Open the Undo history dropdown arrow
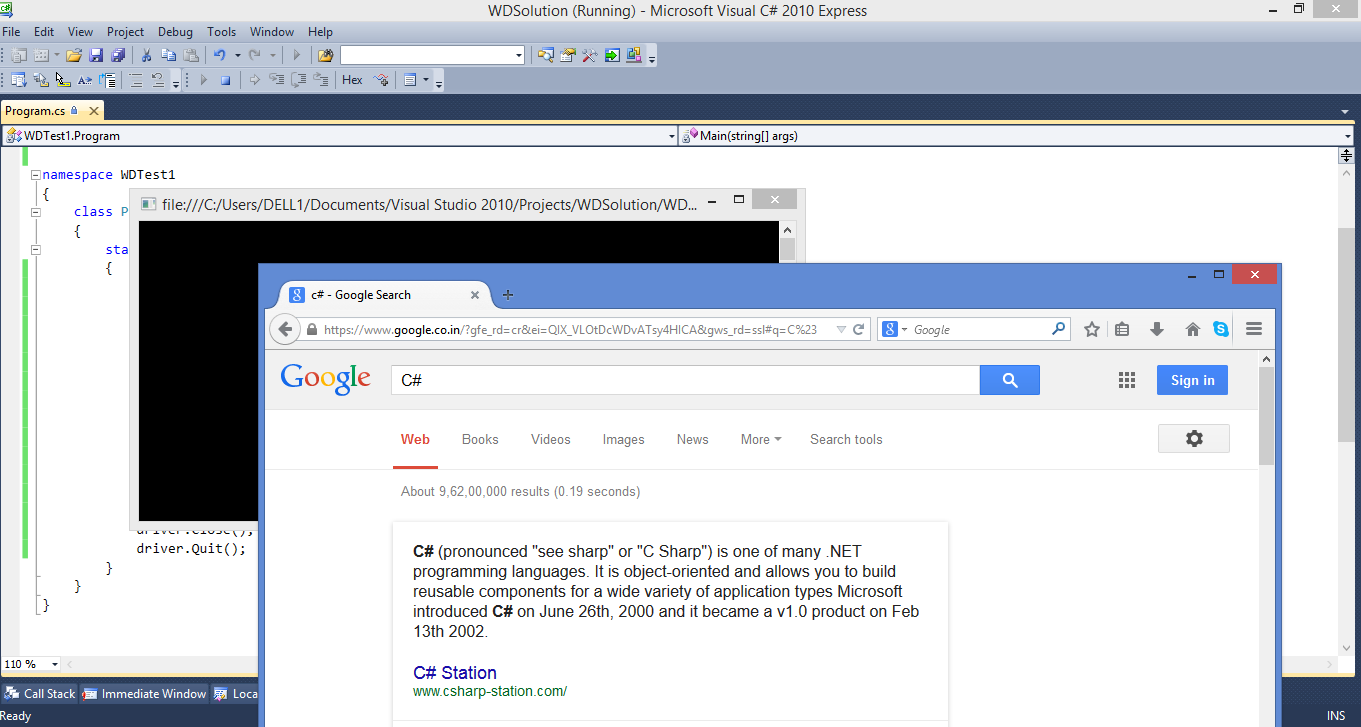The width and height of the screenshot is (1361, 727). 237,55
